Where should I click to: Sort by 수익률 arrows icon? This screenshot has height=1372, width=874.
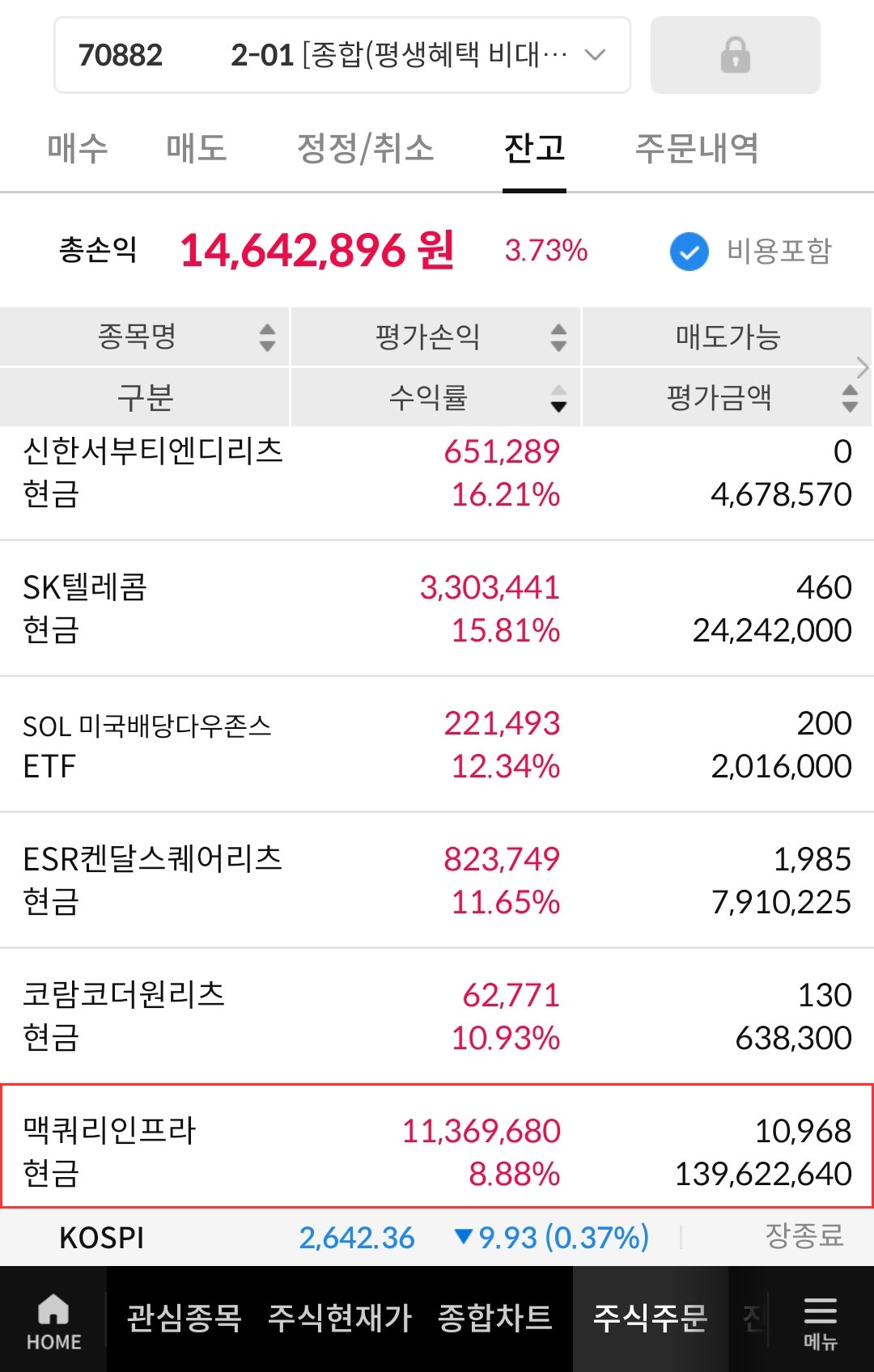click(x=558, y=398)
